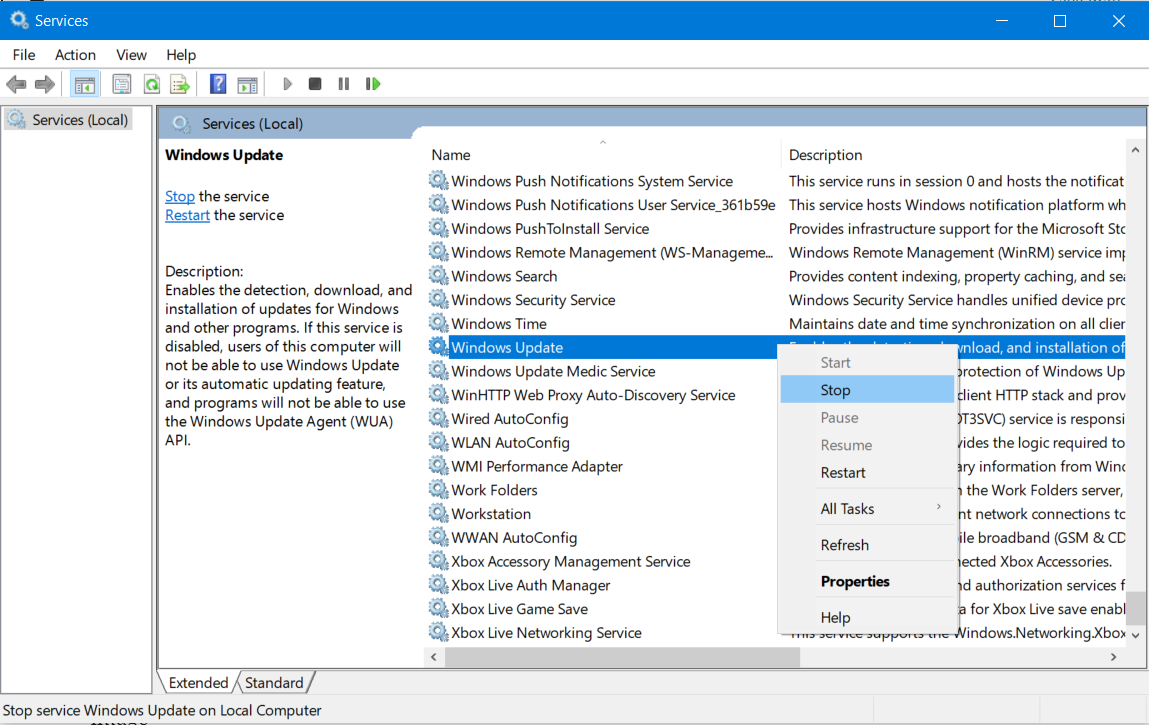Expand the All Tasks submenu
Screen dimensions: 1149x725
pyautogui.click(x=868, y=509)
